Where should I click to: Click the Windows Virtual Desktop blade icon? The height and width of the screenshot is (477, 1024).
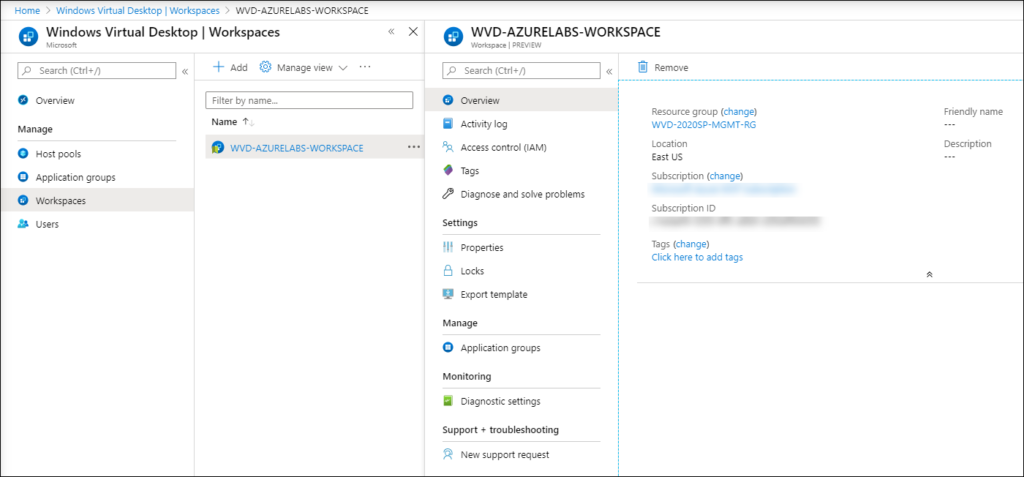click(x=28, y=37)
